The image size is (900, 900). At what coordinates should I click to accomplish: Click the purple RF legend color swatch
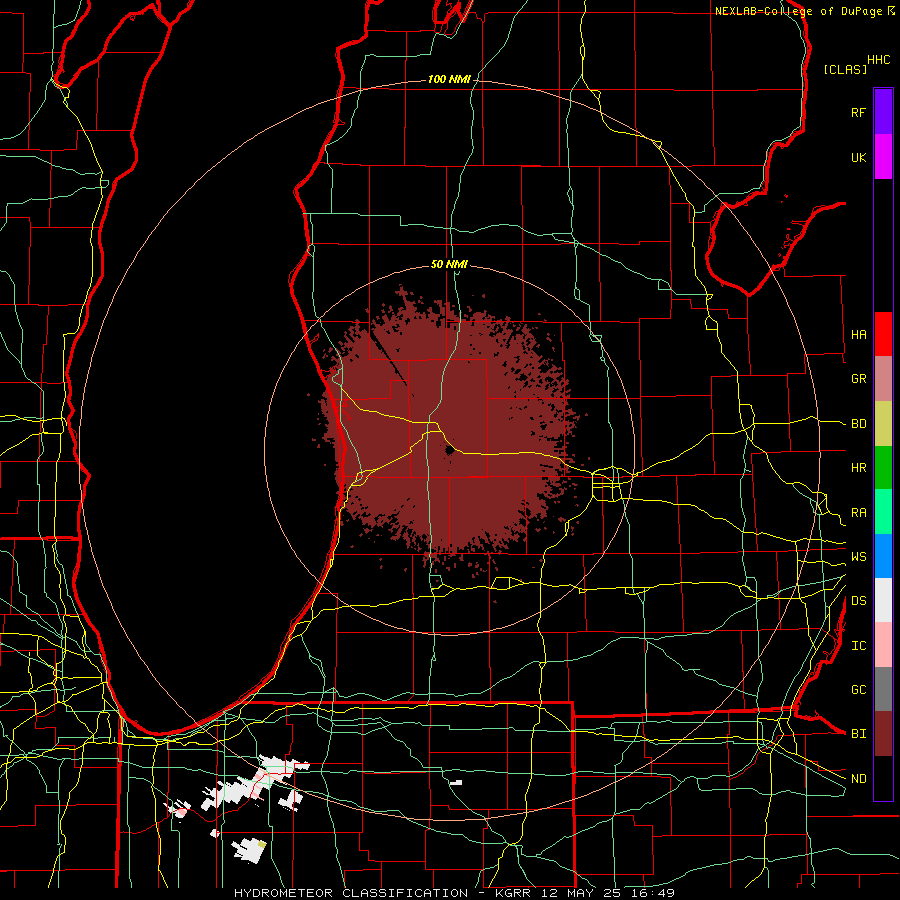click(883, 112)
